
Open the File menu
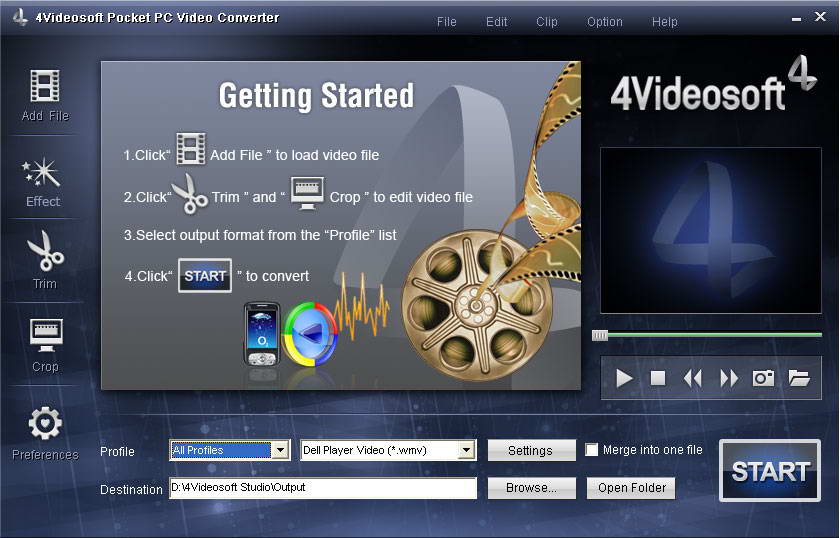click(446, 22)
